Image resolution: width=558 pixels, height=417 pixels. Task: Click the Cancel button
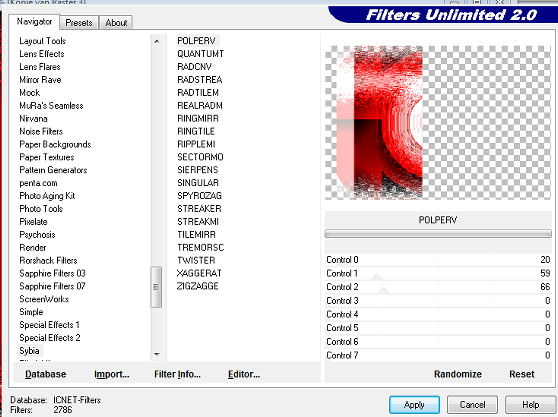[x=472, y=405]
